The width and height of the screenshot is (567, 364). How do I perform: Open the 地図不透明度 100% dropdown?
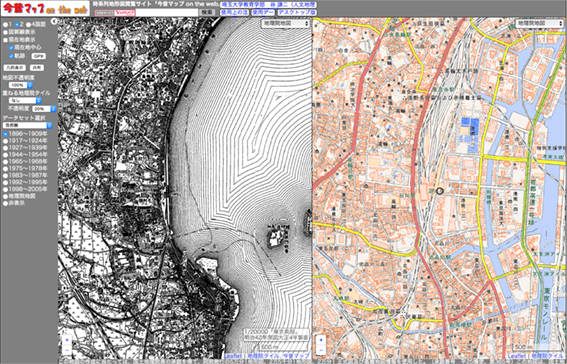coord(21,85)
